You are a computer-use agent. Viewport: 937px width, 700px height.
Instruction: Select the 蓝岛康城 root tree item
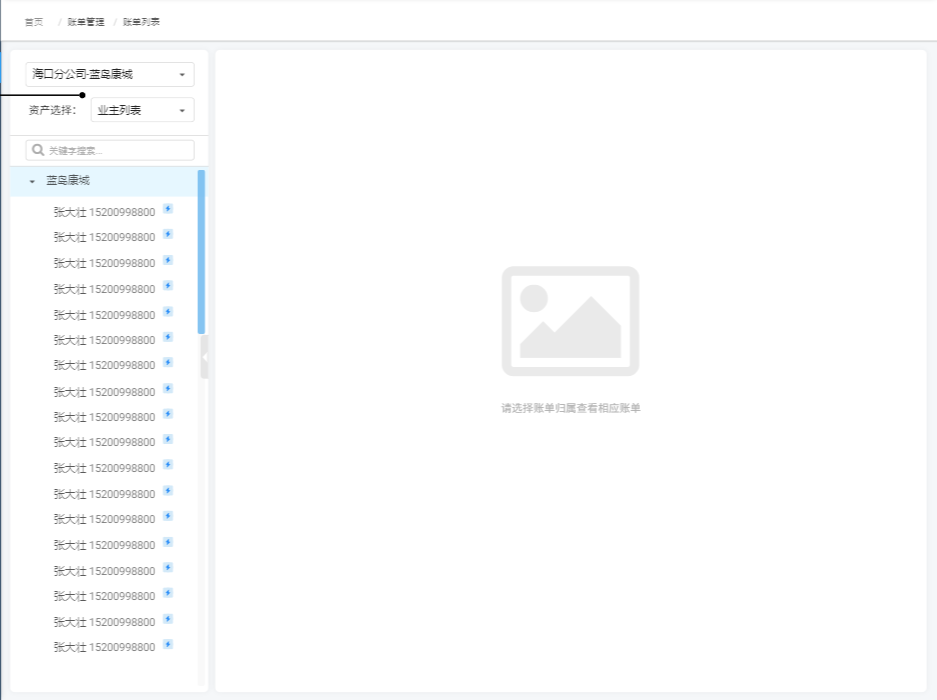(68, 181)
